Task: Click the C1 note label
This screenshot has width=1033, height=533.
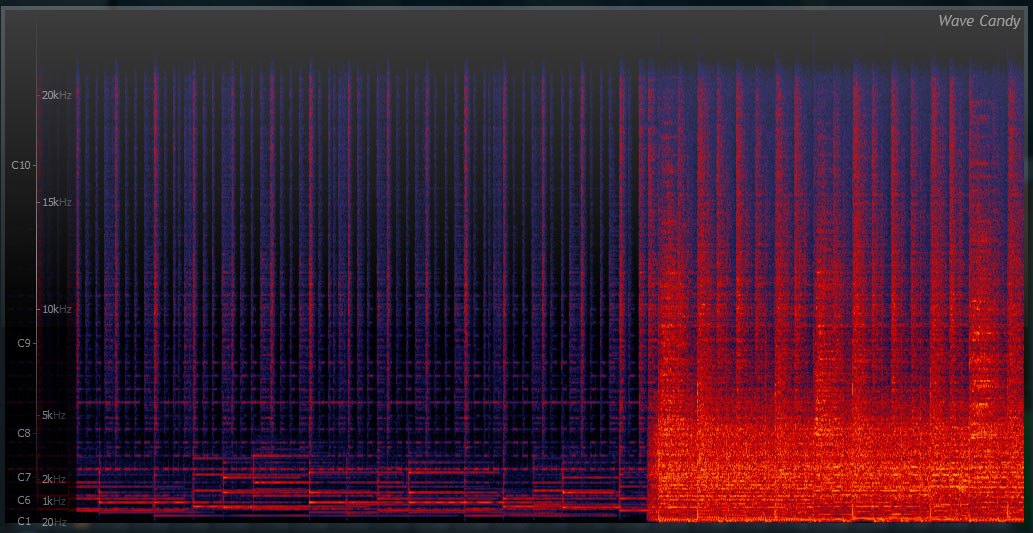Action: point(24,522)
